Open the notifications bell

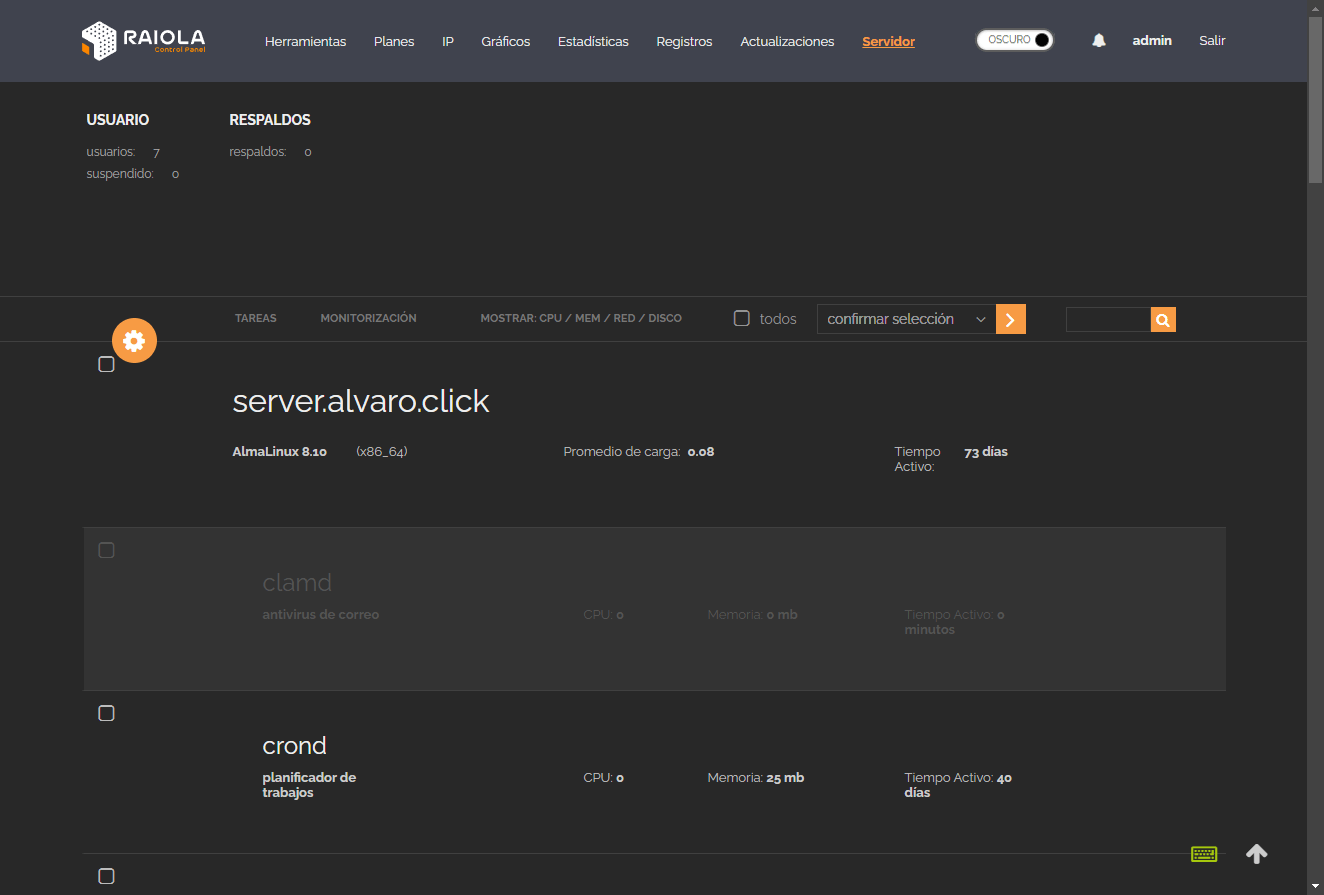tap(1099, 41)
